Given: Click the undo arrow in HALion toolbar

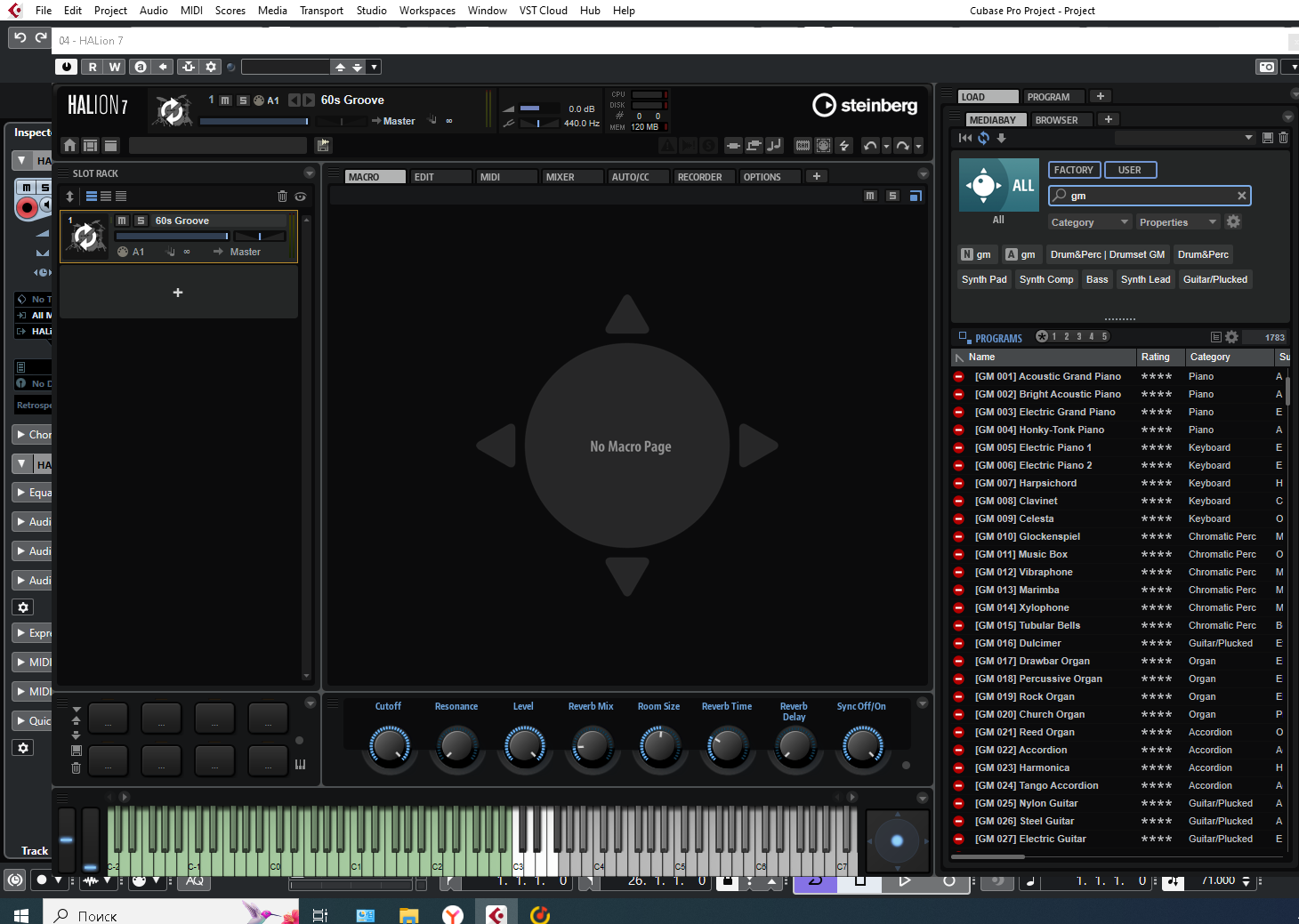Looking at the screenshot, I should pos(869,145).
